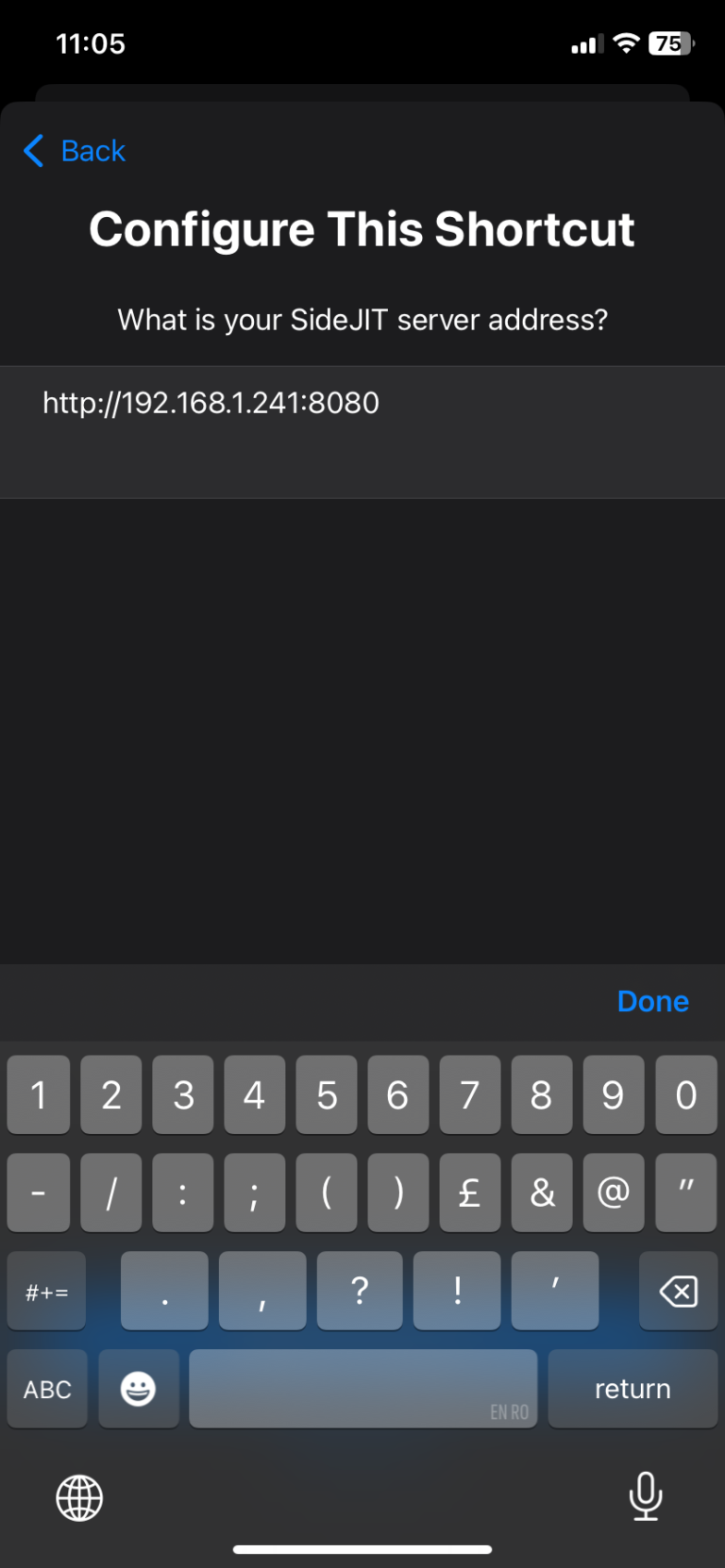The width and height of the screenshot is (725, 1568).
Task: Tap Done to dismiss the keyboard
Action: 652,1001
